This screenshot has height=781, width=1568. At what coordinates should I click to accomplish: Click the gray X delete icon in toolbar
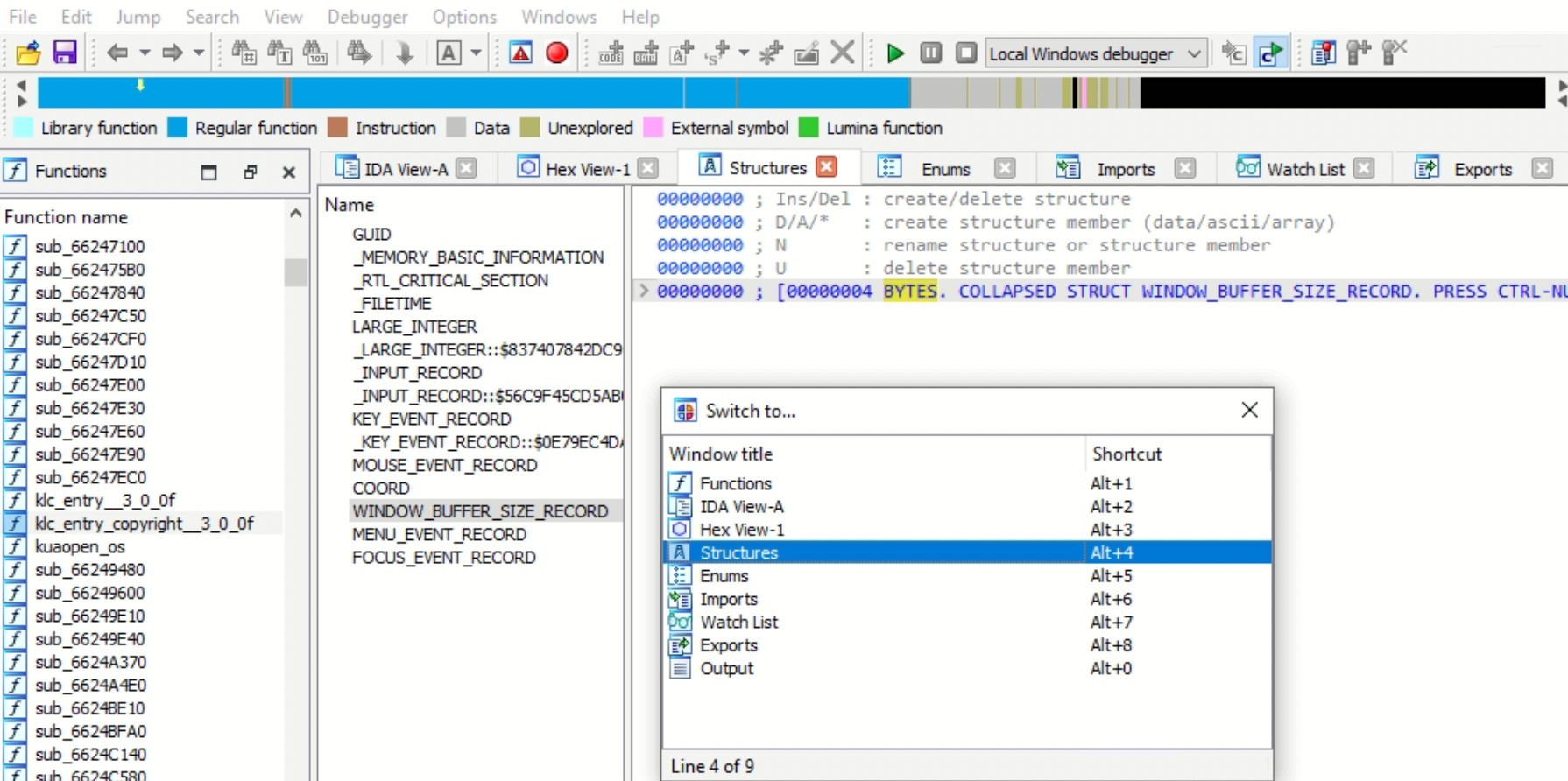click(842, 53)
